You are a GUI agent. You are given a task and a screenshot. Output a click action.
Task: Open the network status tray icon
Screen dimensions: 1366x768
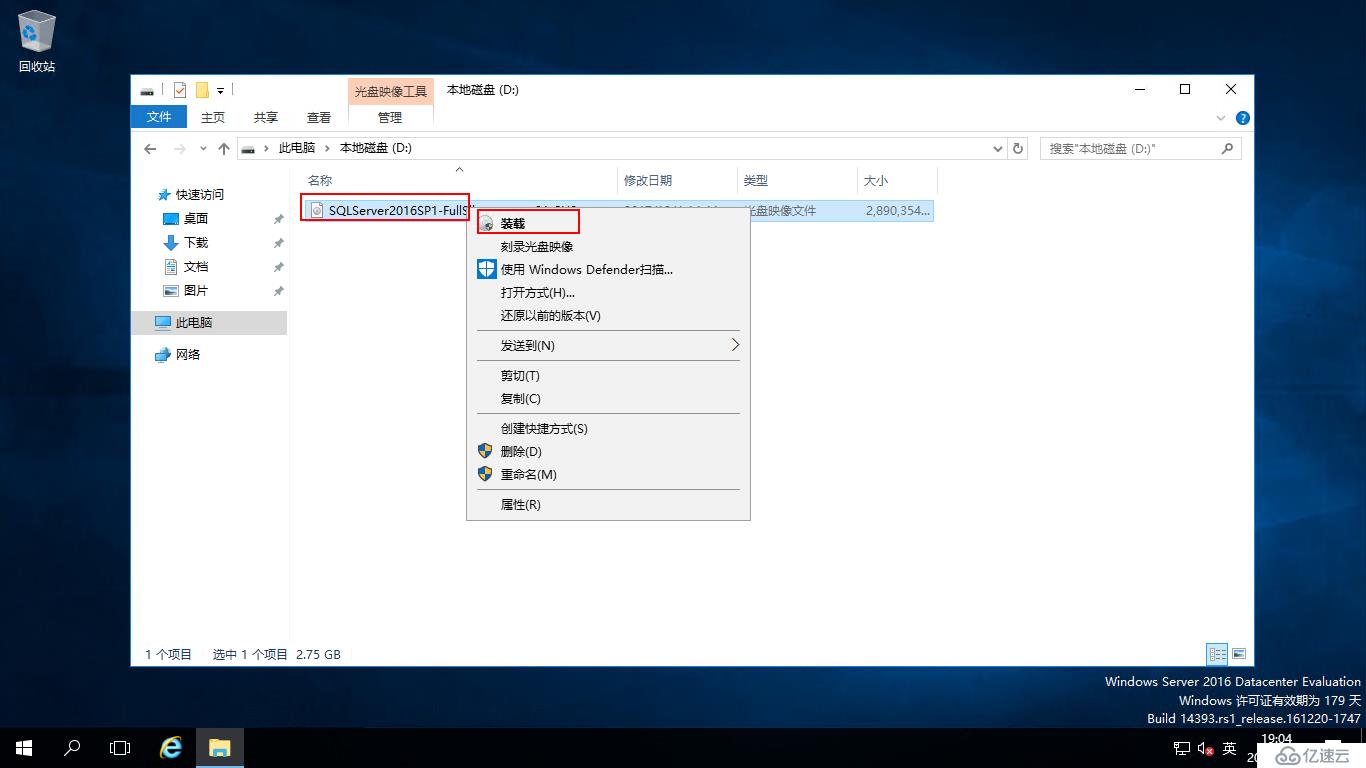pyautogui.click(x=1181, y=748)
